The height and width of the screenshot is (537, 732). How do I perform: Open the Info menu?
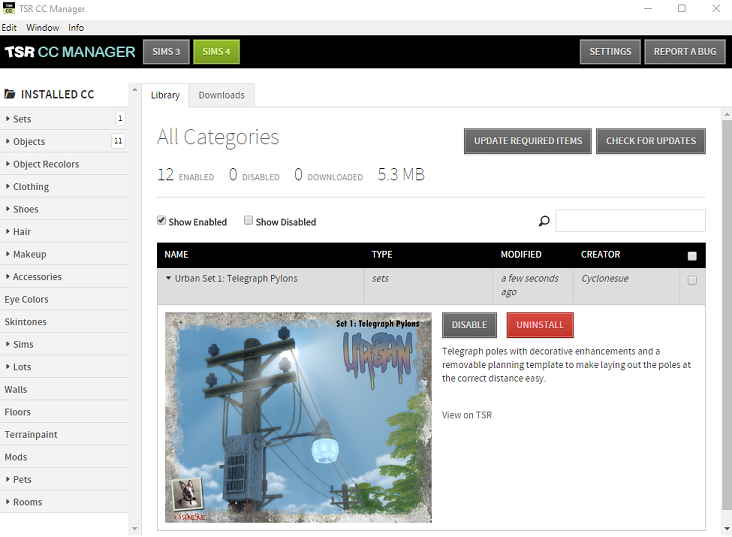coord(76,28)
